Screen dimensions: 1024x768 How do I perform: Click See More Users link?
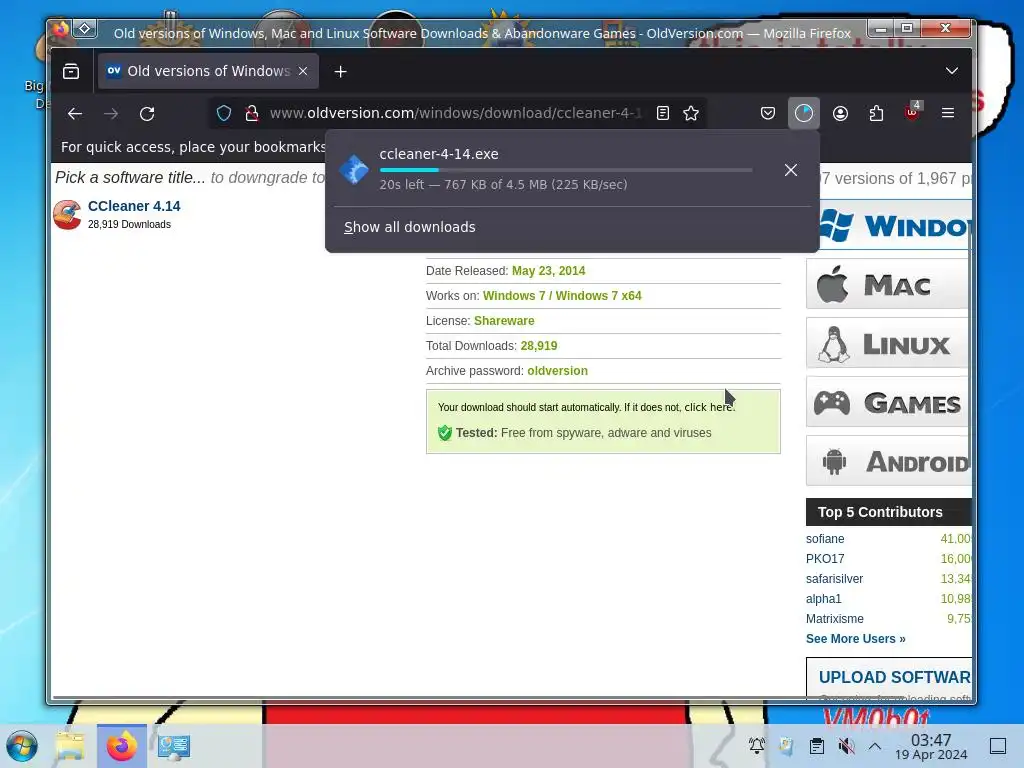click(856, 639)
